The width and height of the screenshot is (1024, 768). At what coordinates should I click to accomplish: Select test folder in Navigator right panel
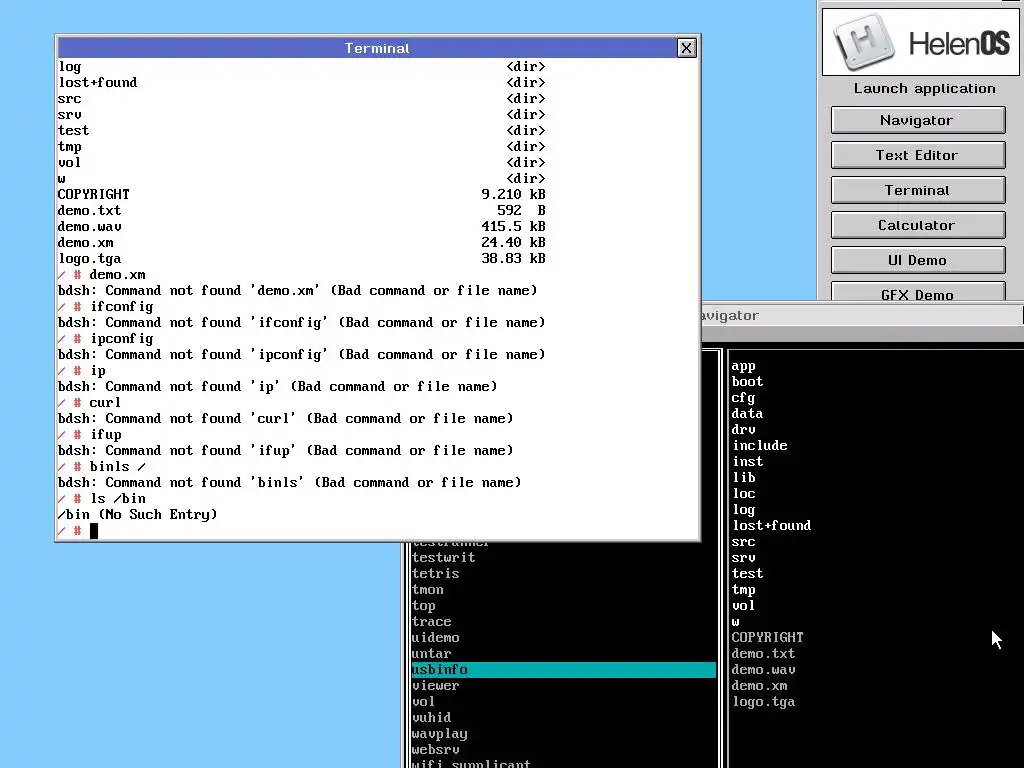[747, 573]
